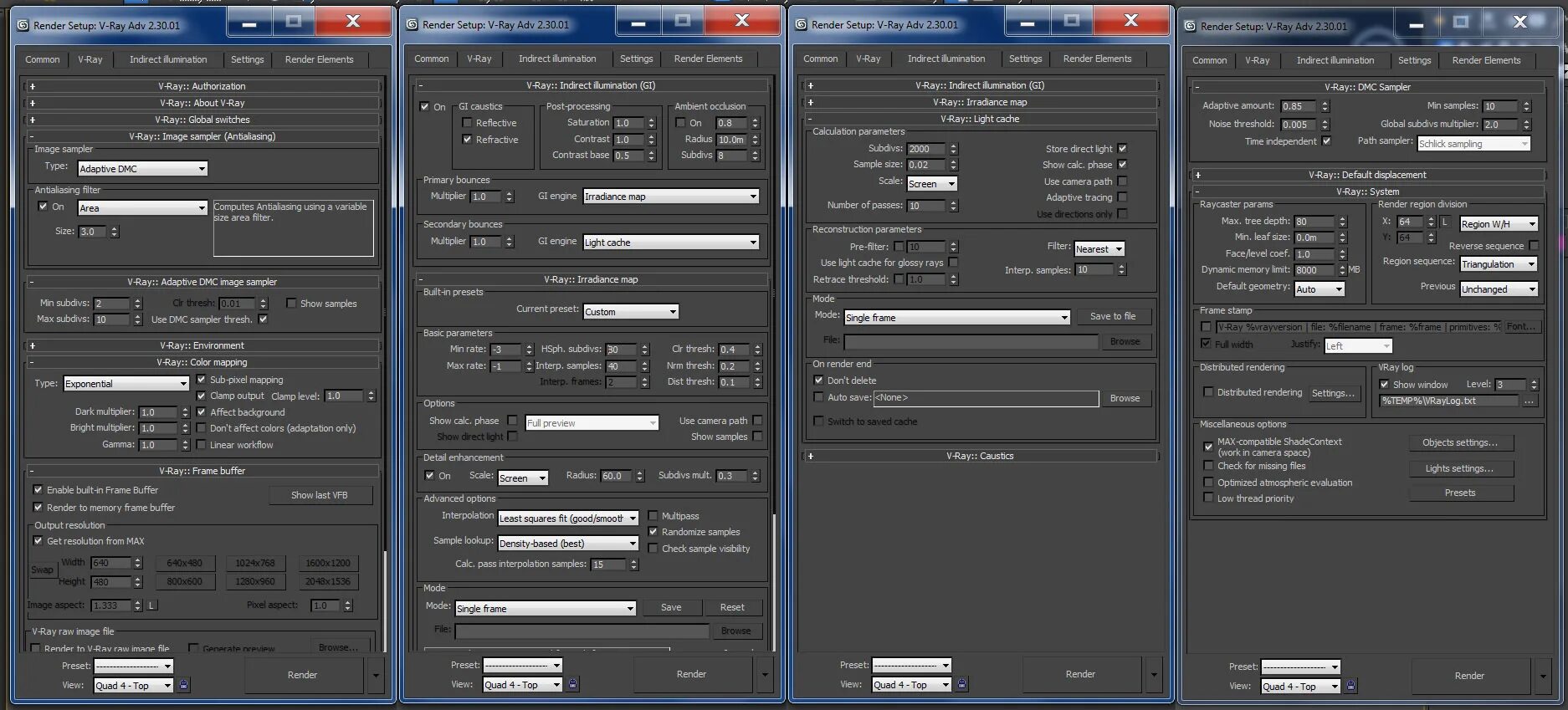Open Indirect illumination tab in third window

946,59
